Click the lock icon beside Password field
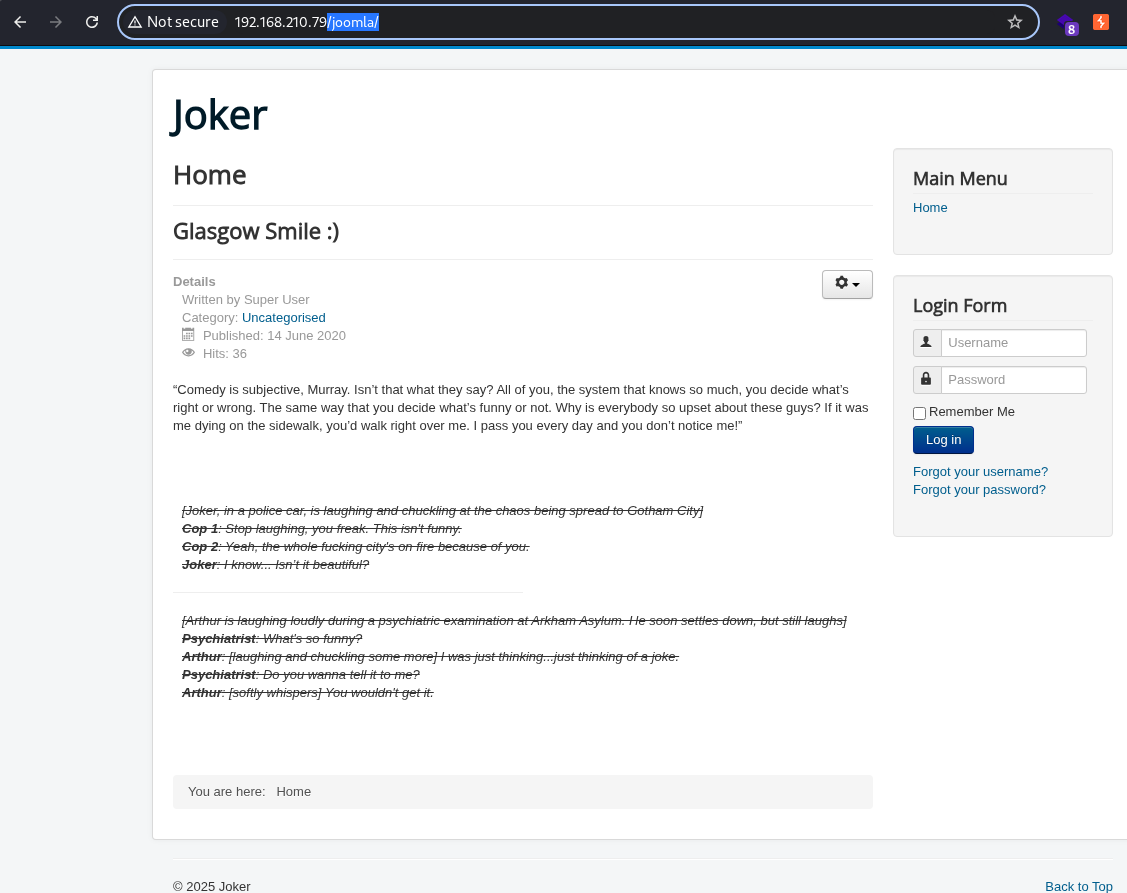The image size is (1127, 893). (926, 380)
